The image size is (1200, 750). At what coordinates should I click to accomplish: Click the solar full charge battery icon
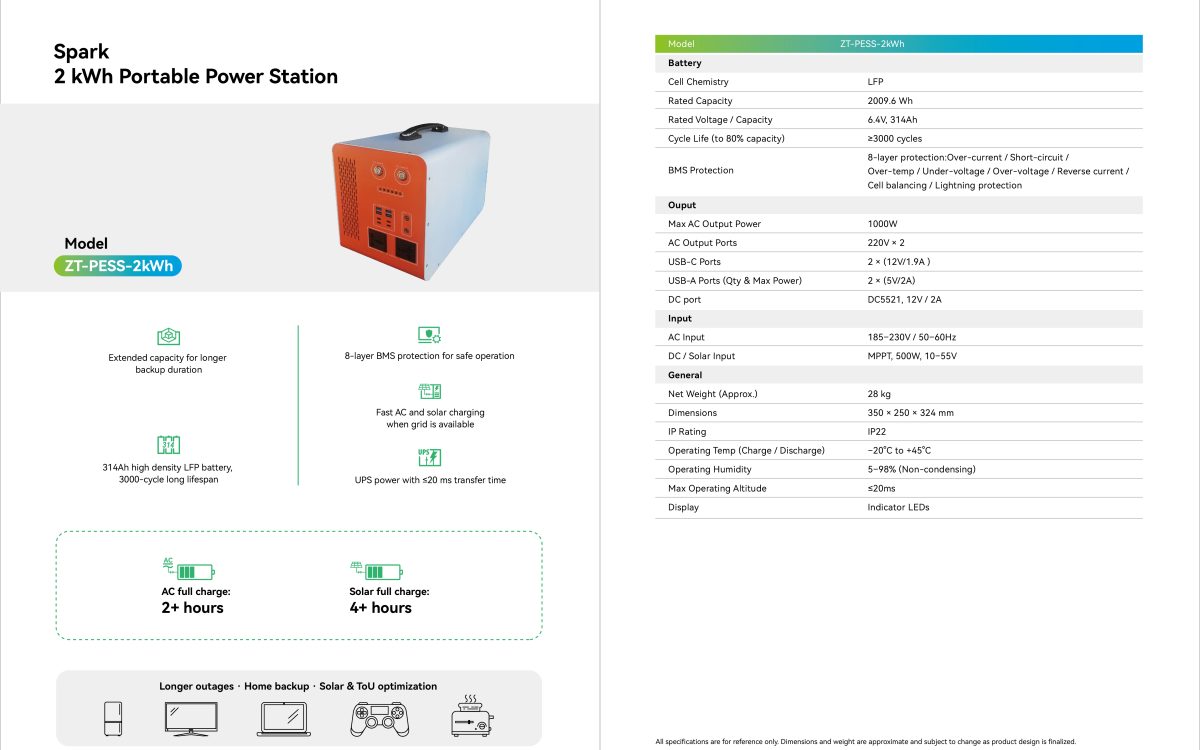click(x=376, y=569)
